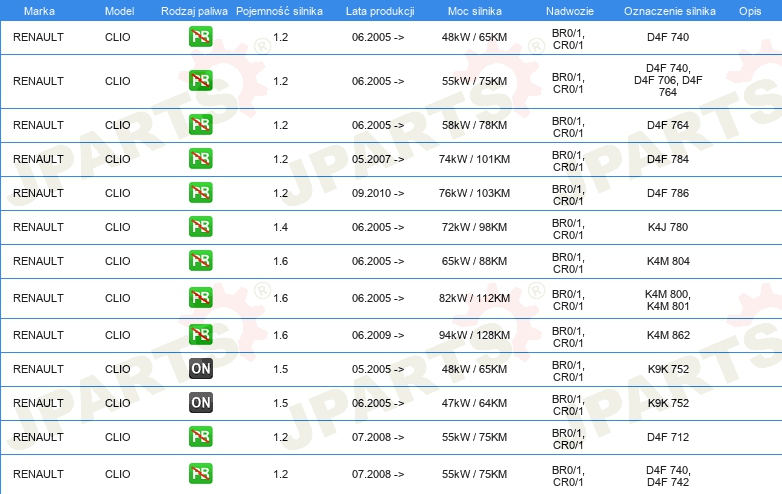Click the petrol icon in the K4M 804 row
This screenshot has height=494, width=782.
(x=200, y=261)
